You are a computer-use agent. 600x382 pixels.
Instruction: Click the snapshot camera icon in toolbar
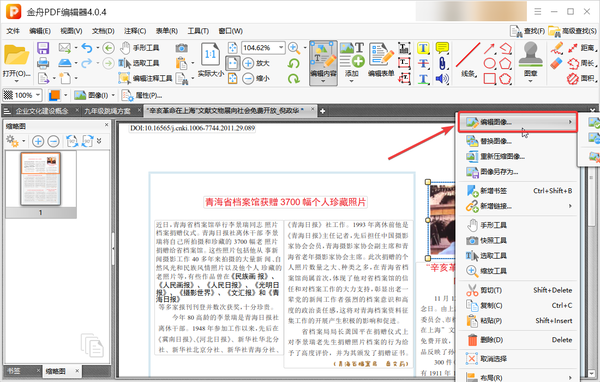[x=181, y=48]
